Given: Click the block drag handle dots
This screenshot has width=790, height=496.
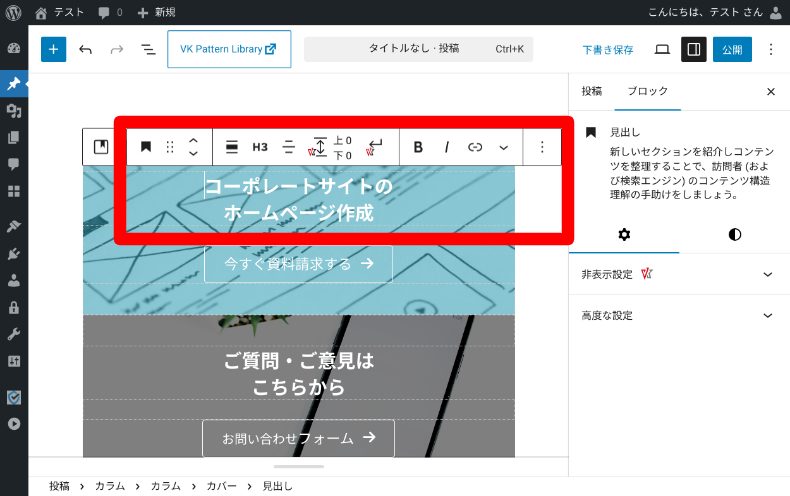Looking at the screenshot, I should [170, 147].
